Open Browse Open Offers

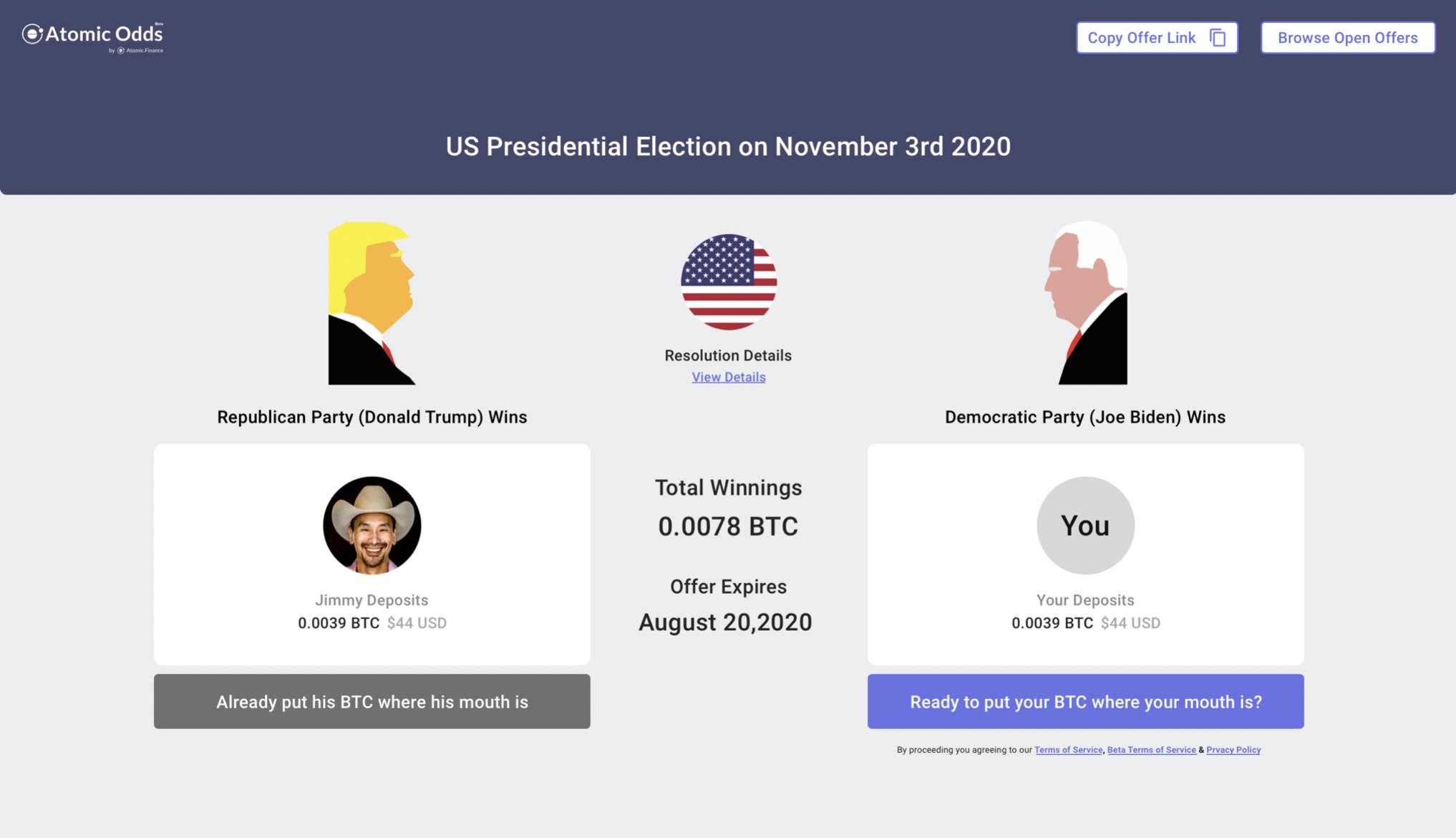click(x=1348, y=38)
